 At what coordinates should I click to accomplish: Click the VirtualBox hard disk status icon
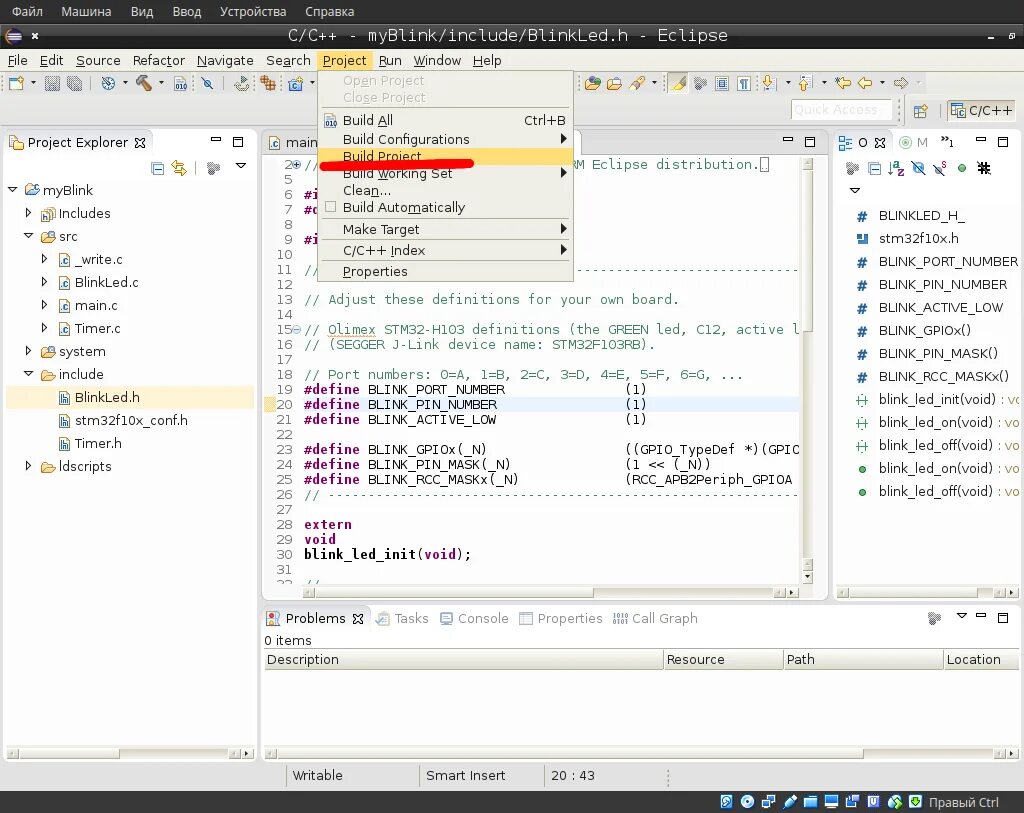click(727, 801)
